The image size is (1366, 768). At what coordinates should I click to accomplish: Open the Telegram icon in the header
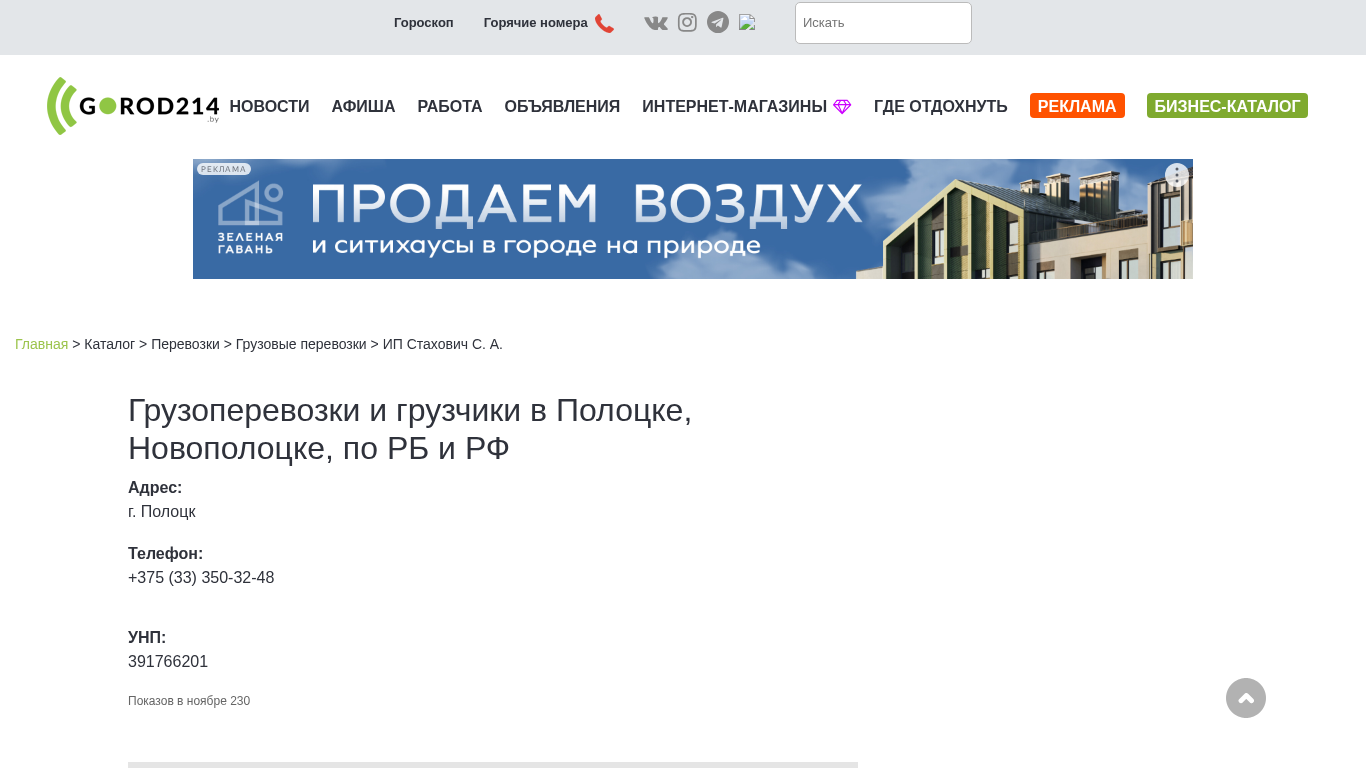click(718, 22)
